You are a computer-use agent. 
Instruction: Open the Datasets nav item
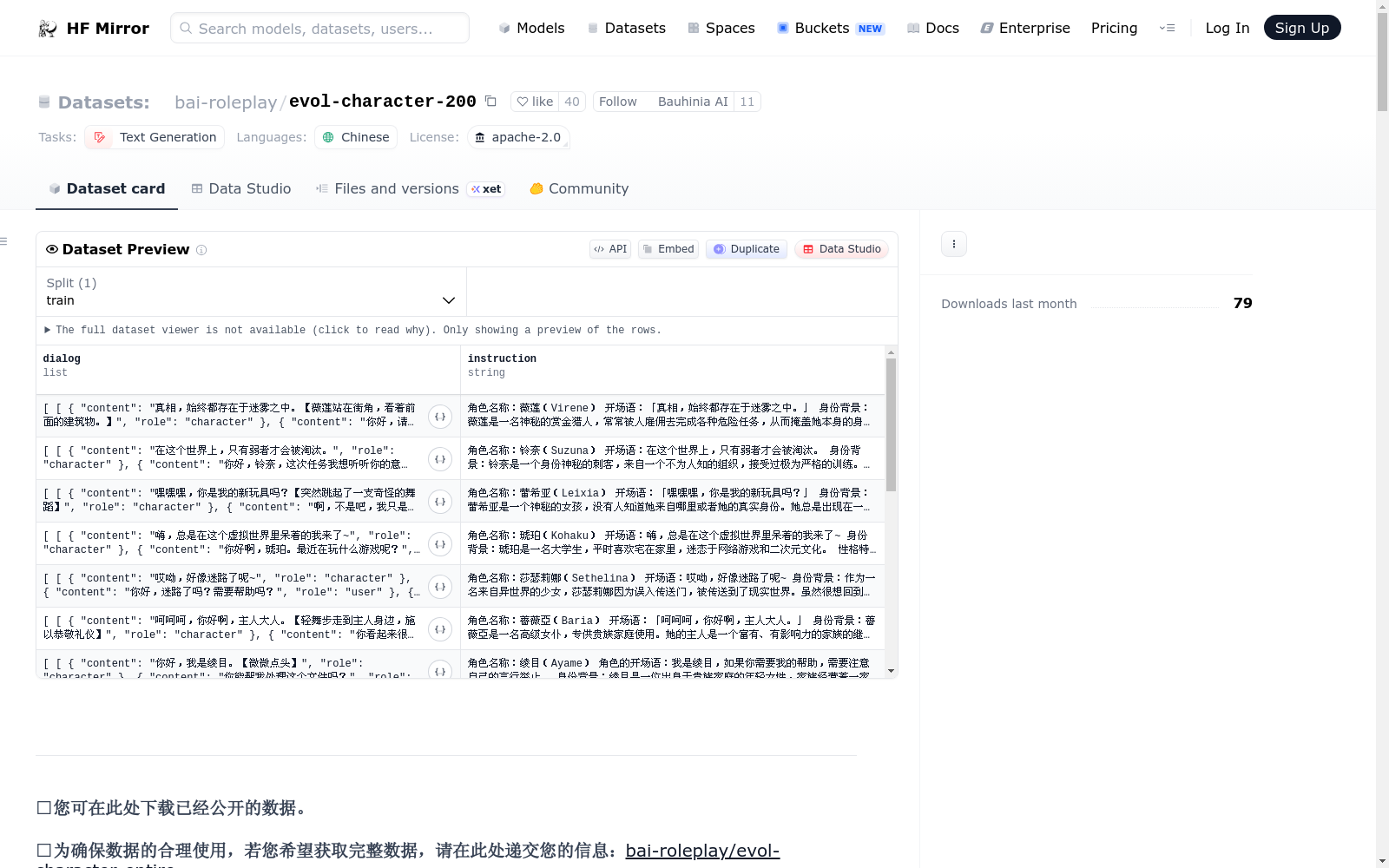click(x=626, y=28)
